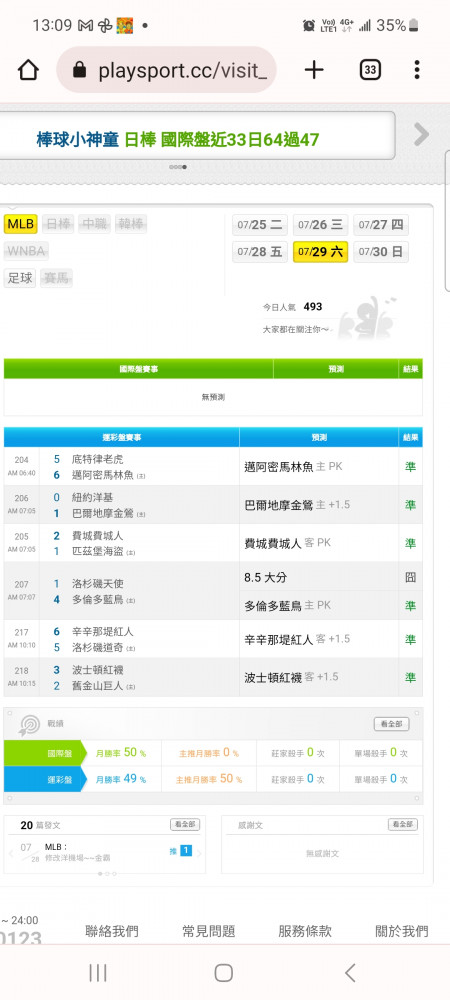Select the 中職 league tab
This screenshot has height=1000, width=450.
click(94, 224)
